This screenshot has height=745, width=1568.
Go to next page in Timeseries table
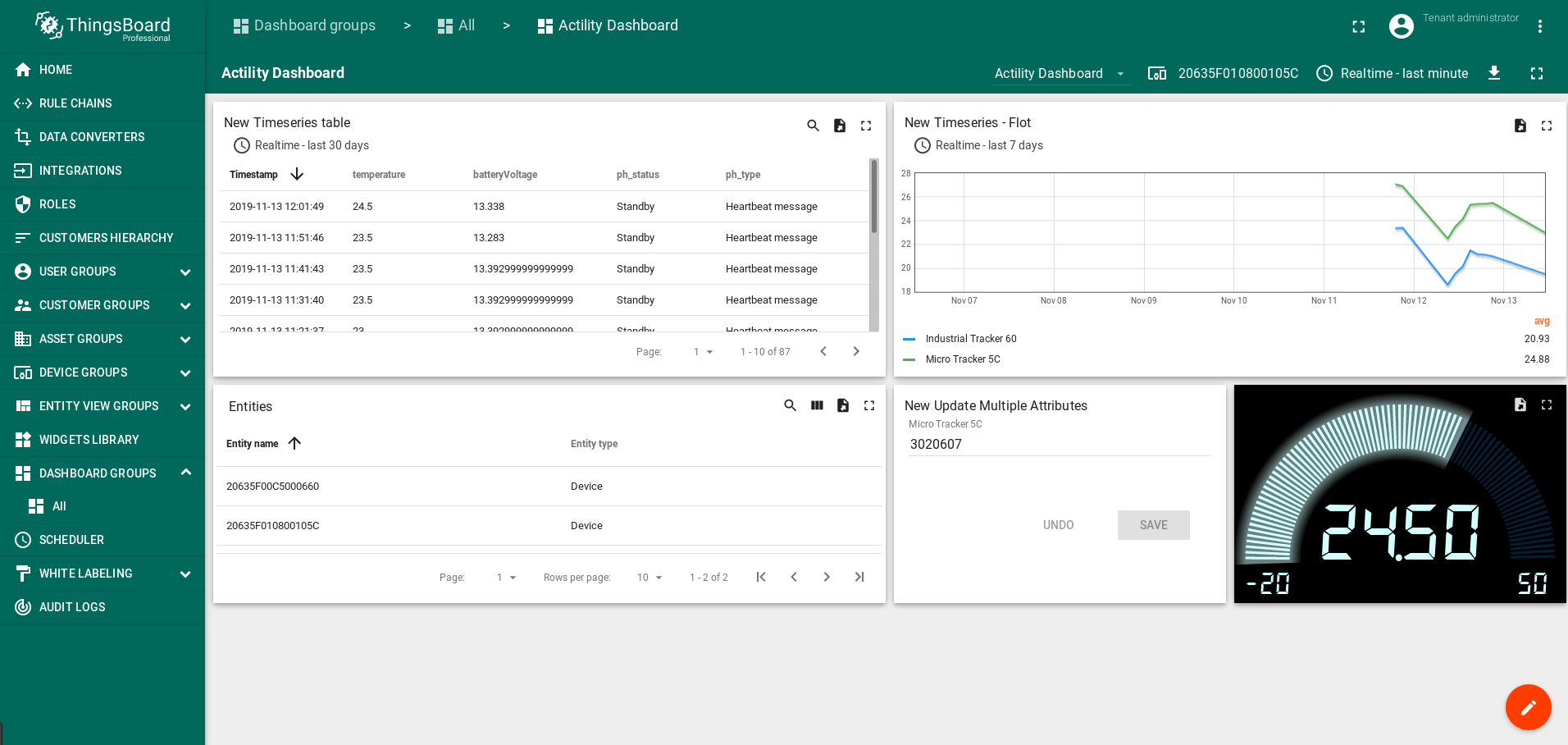click(x=856, y=351)
